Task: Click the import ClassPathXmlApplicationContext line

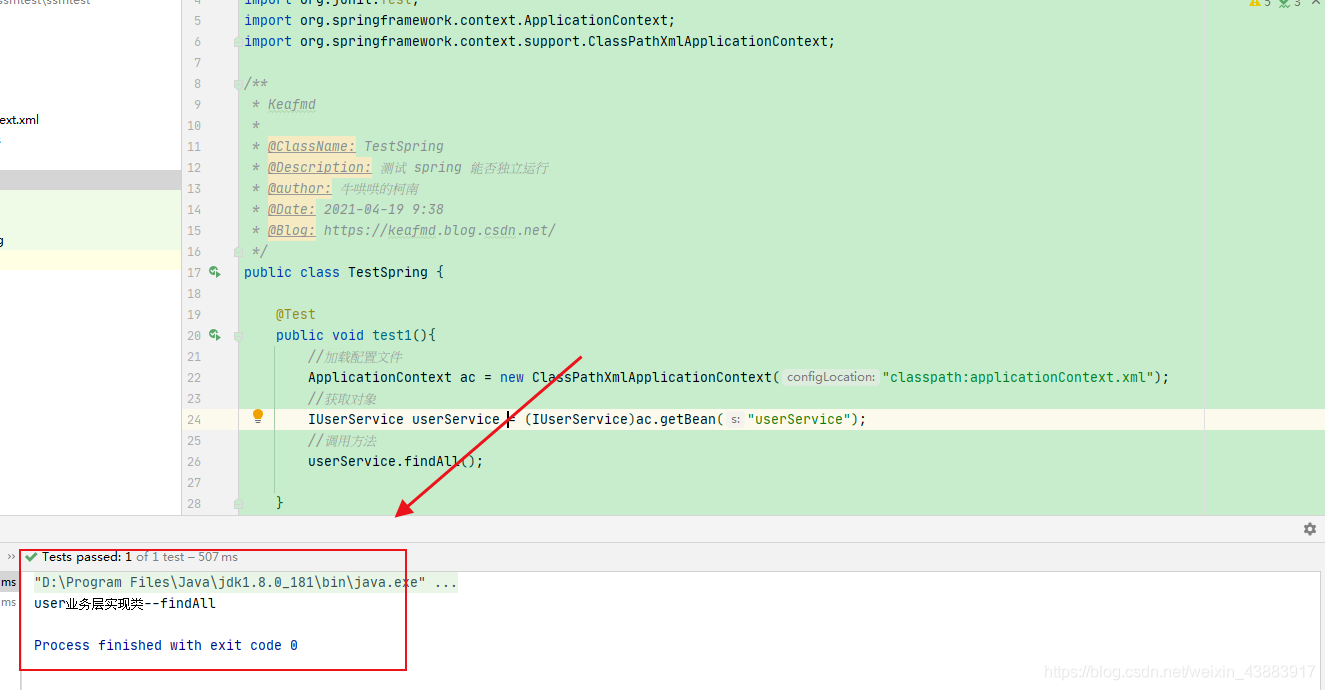Action: [540, 41]
